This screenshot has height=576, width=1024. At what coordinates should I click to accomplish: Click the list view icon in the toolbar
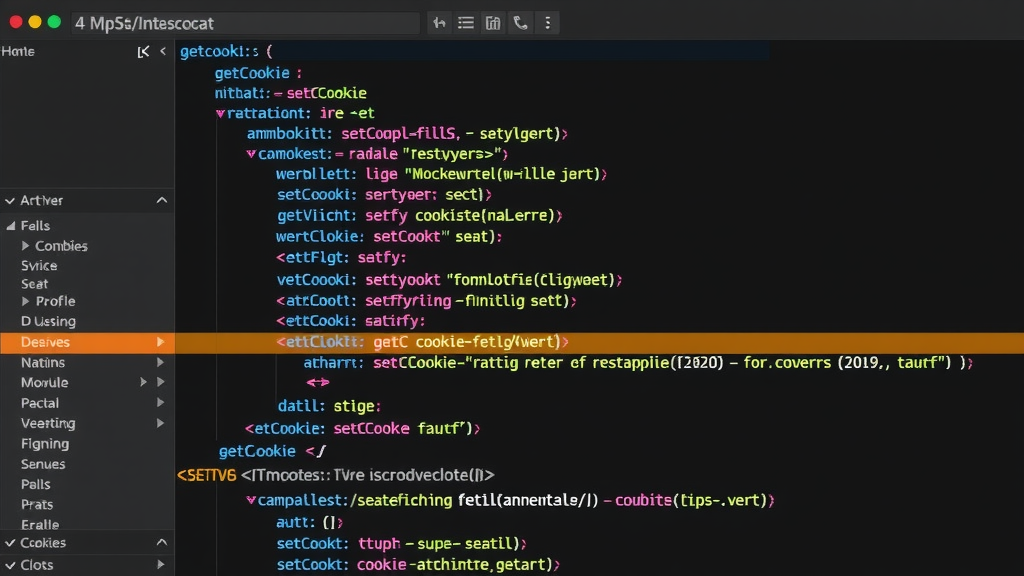[465, 22]
